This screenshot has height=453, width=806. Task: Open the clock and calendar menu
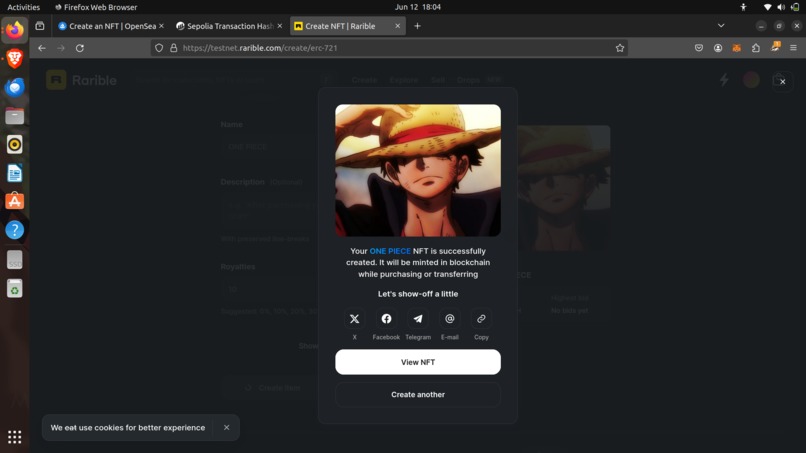[417, 7]
